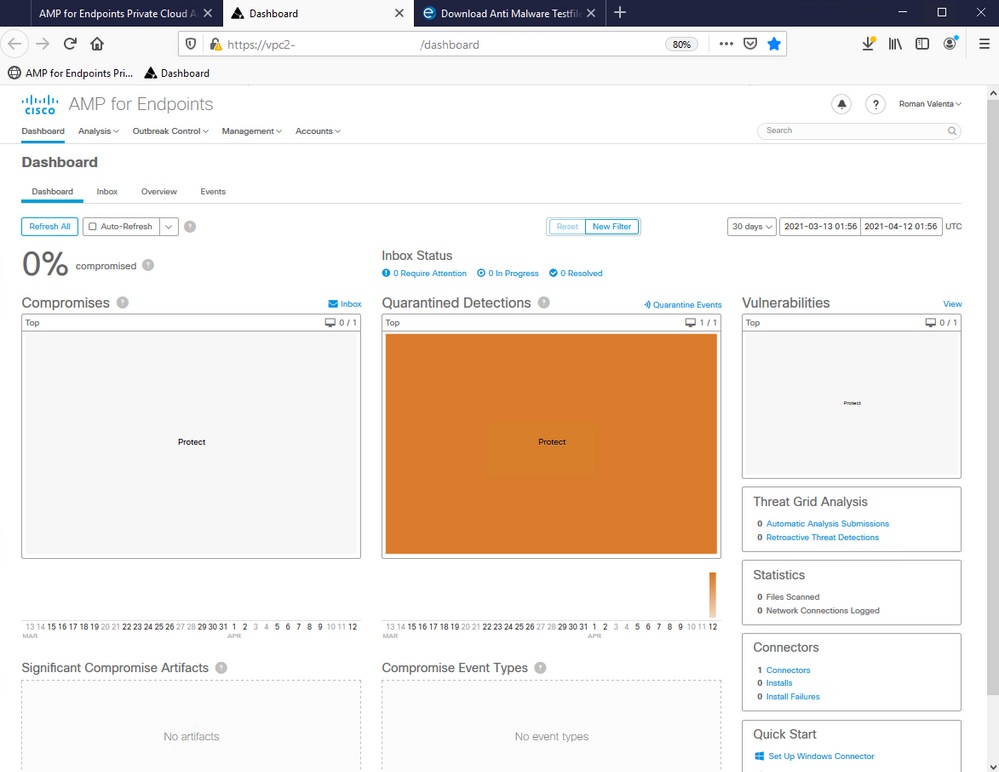Image resolution: width=999 pixels, height=772 pixels.
Task: Click the Refresh All button
Action: point(49,226)
